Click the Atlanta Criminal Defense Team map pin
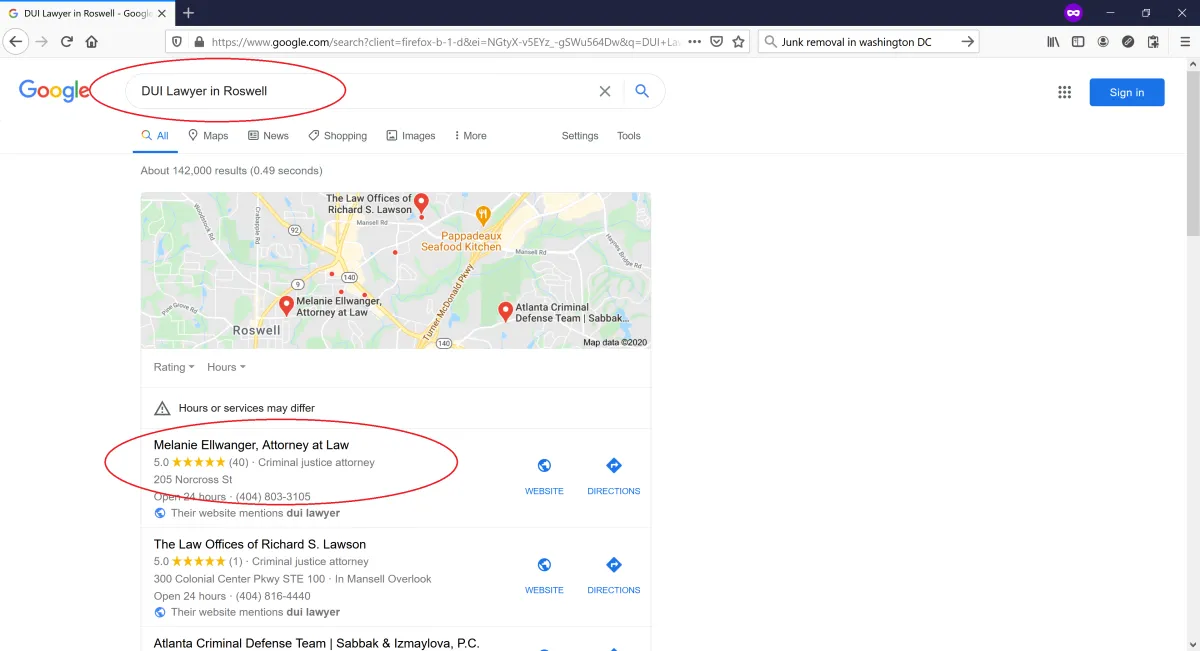Image resolution: width=1200 pixels, height=651 pixels. [x=506, y=312]
